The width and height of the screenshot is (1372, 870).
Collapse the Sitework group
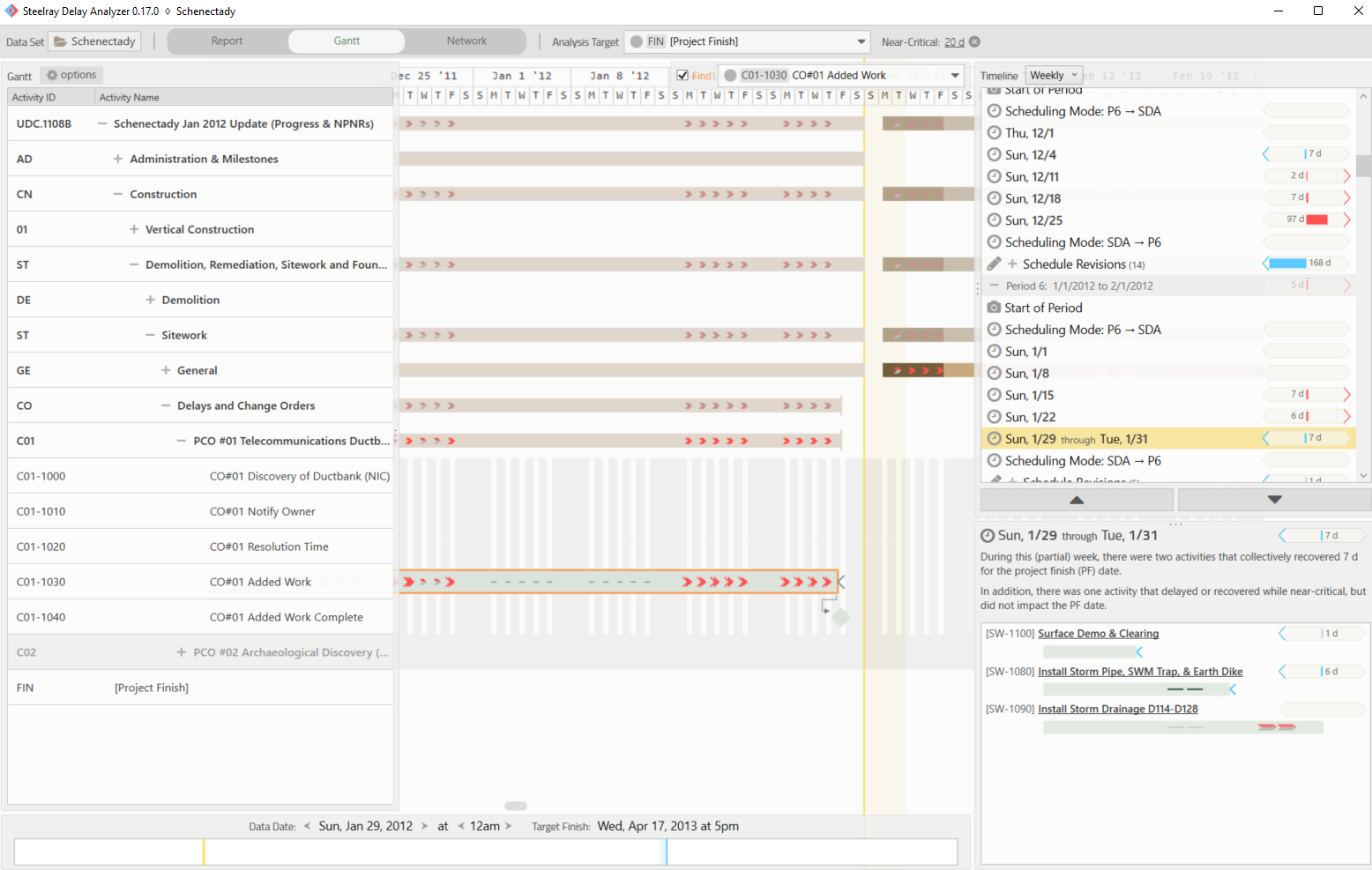click(150, 335)
